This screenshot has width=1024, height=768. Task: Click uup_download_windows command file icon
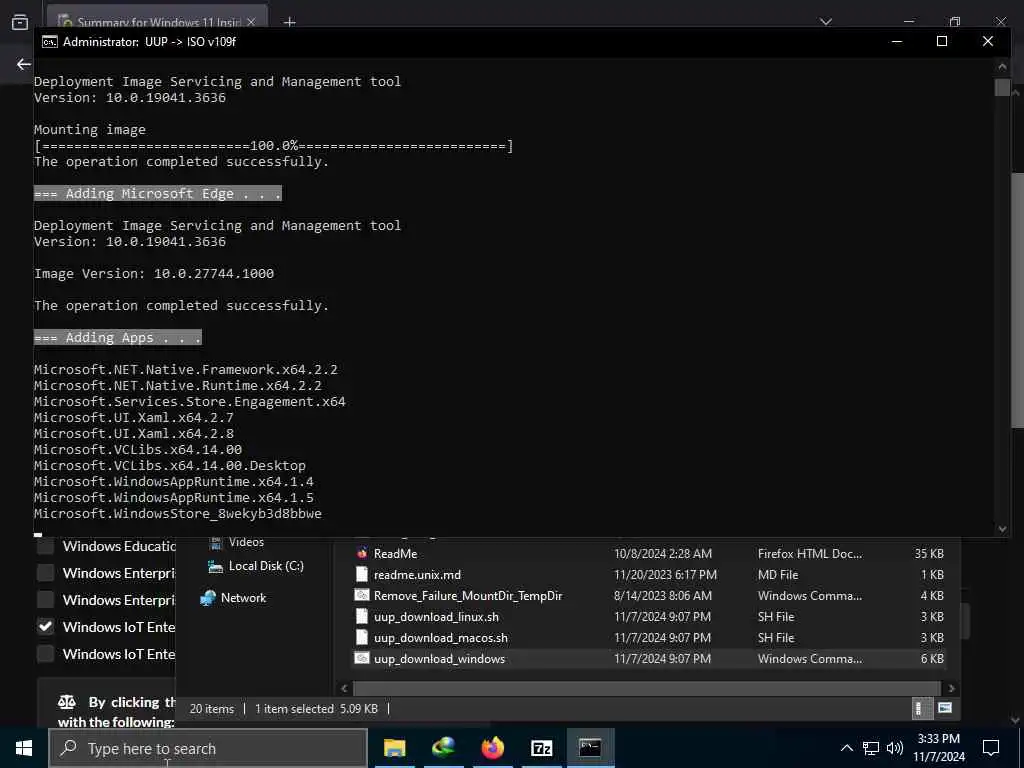(x=362, y=658)
